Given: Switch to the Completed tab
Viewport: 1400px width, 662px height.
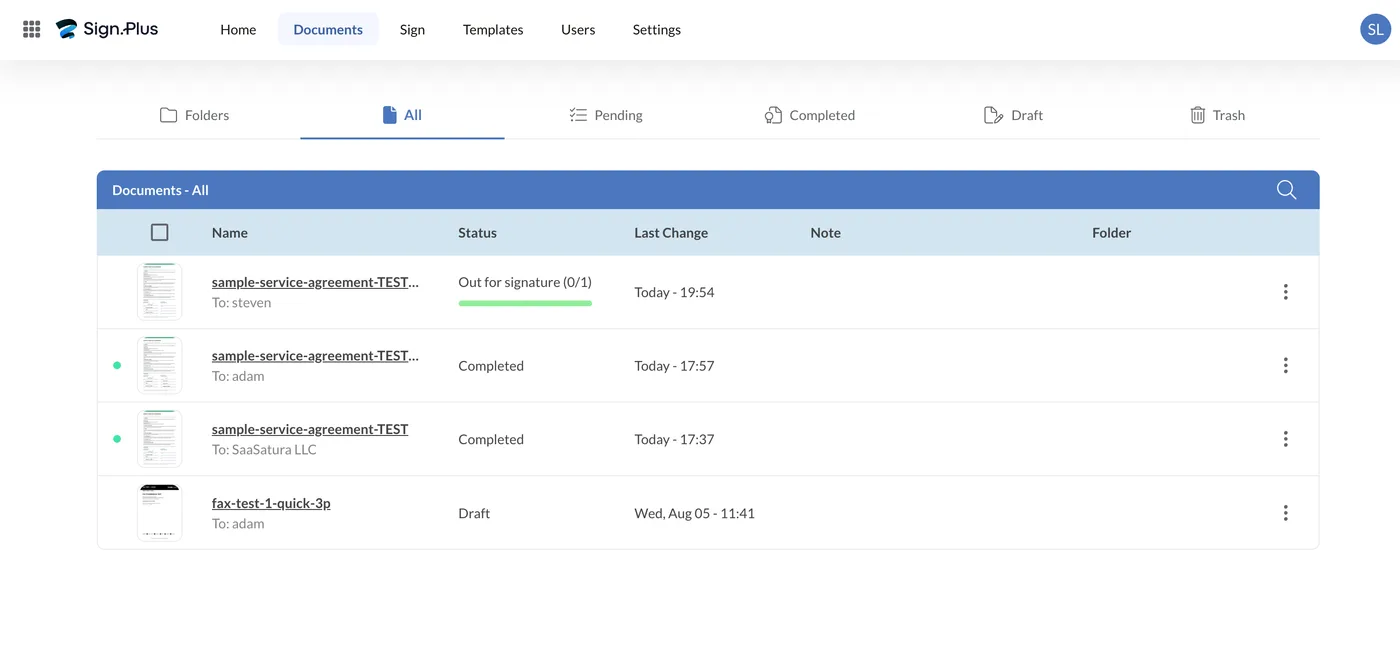Looking at the screenshot, I should (810, 115).
